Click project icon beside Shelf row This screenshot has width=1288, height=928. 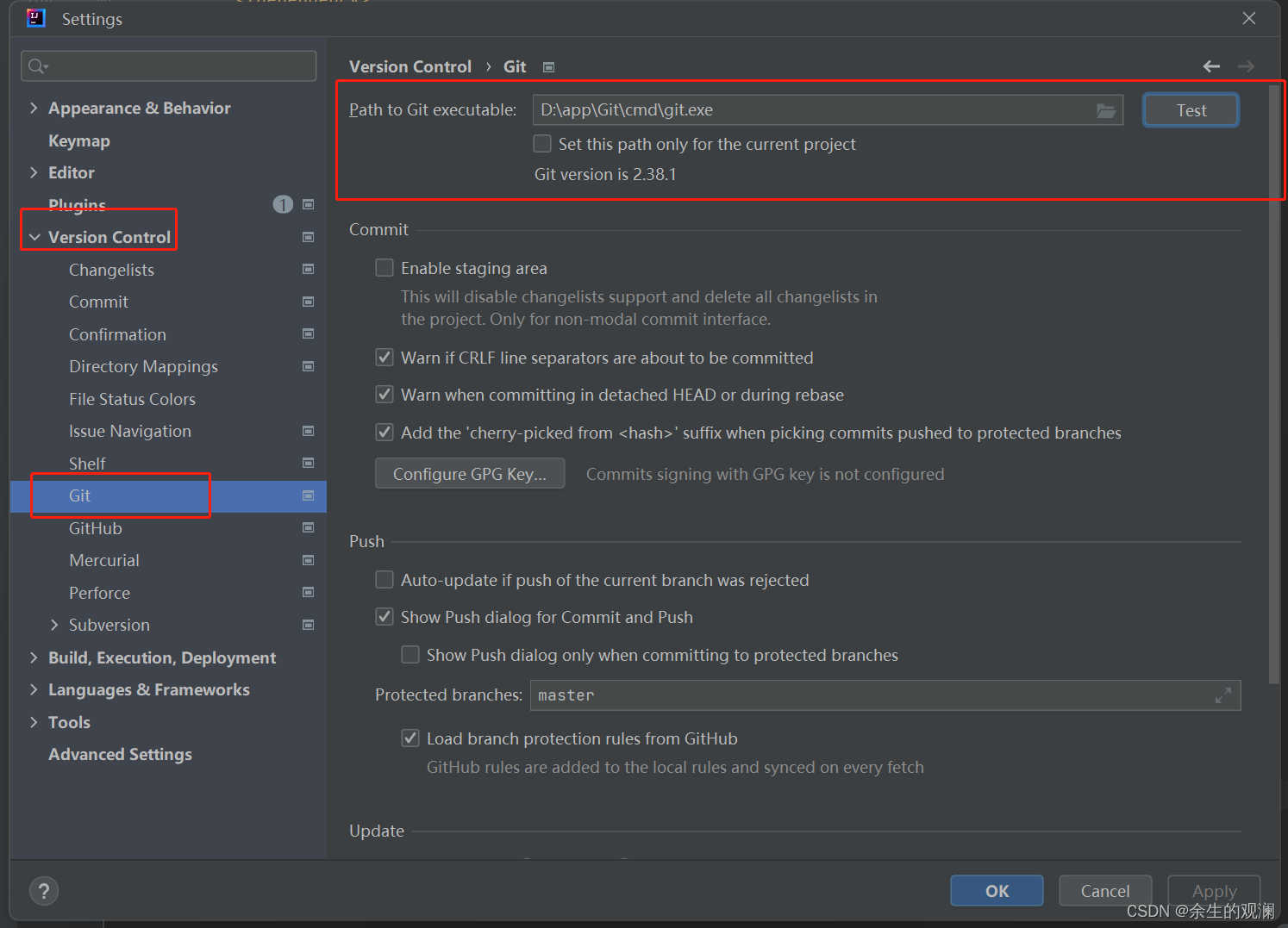[x=308, y=463]
